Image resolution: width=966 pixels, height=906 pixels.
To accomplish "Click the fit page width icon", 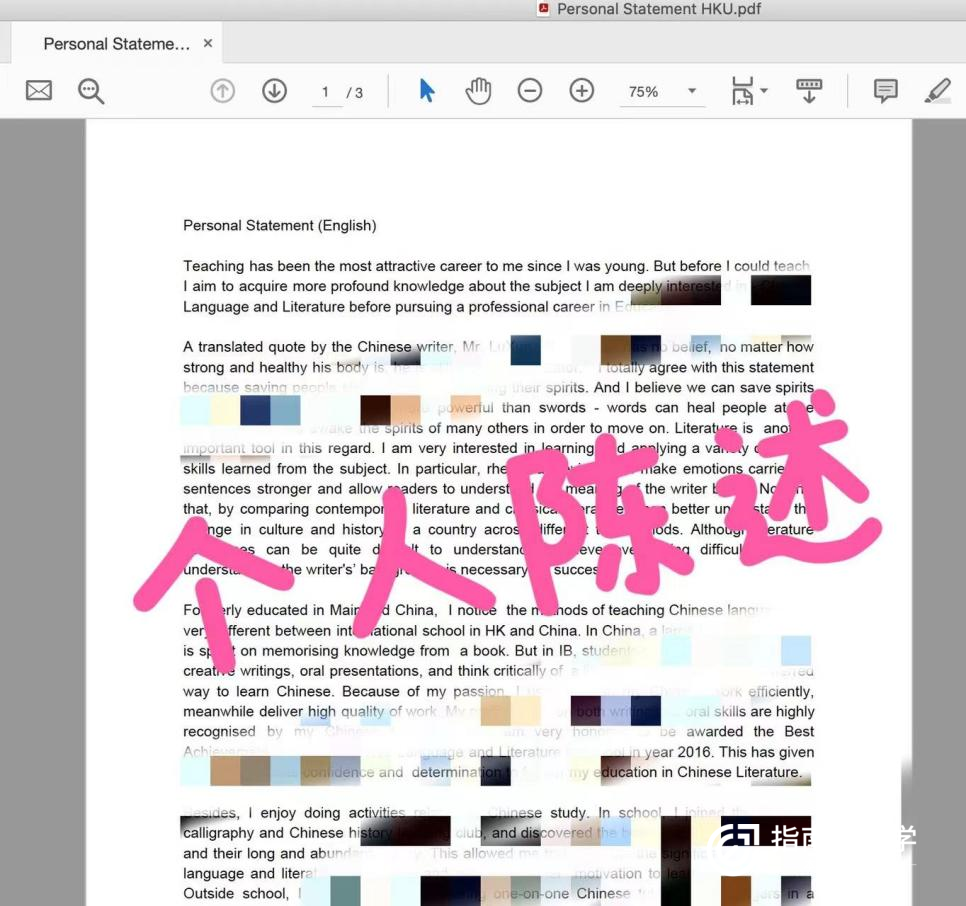I will (742, 91).
